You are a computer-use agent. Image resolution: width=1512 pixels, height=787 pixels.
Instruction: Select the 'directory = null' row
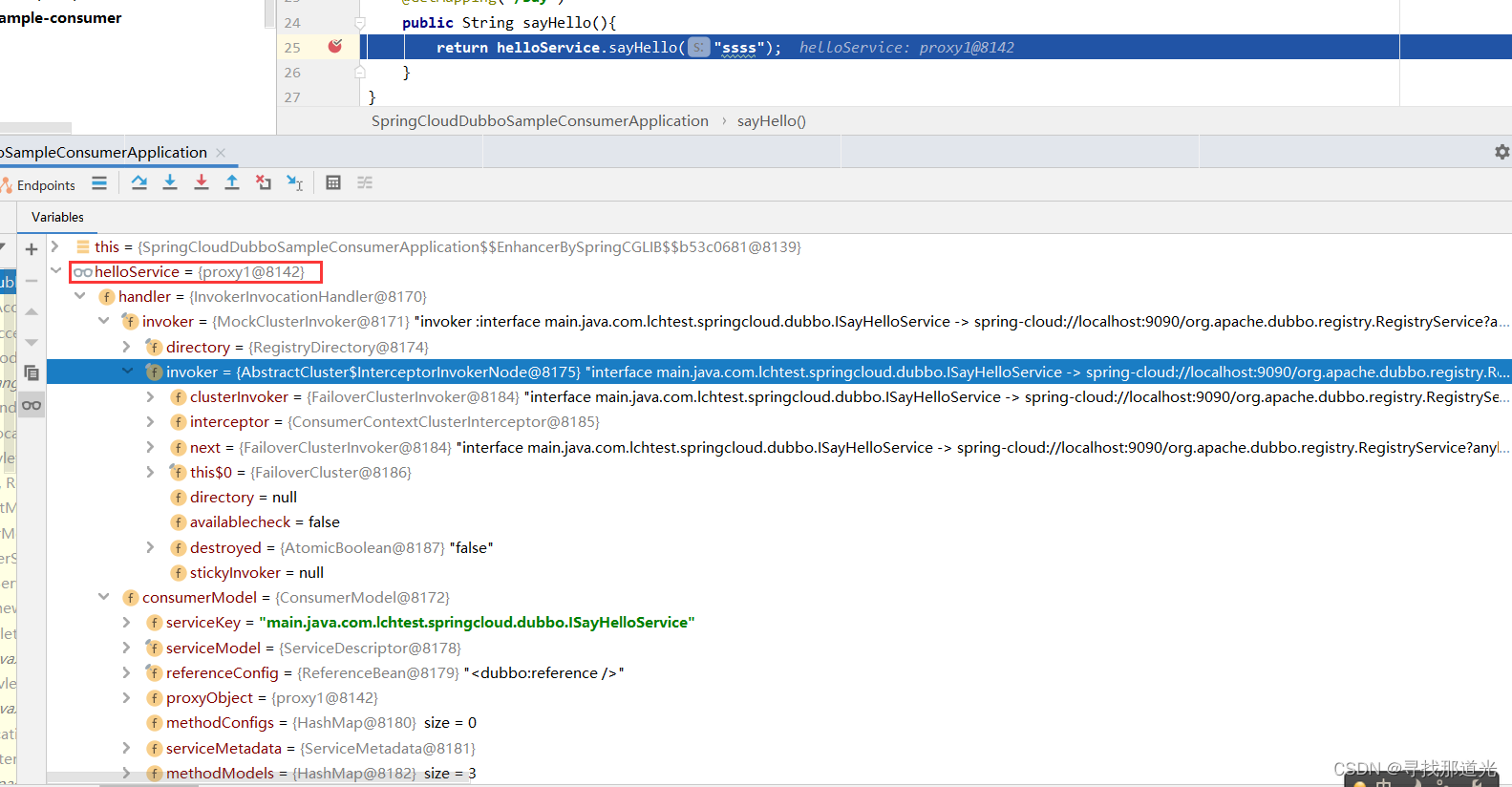point(778,497)
